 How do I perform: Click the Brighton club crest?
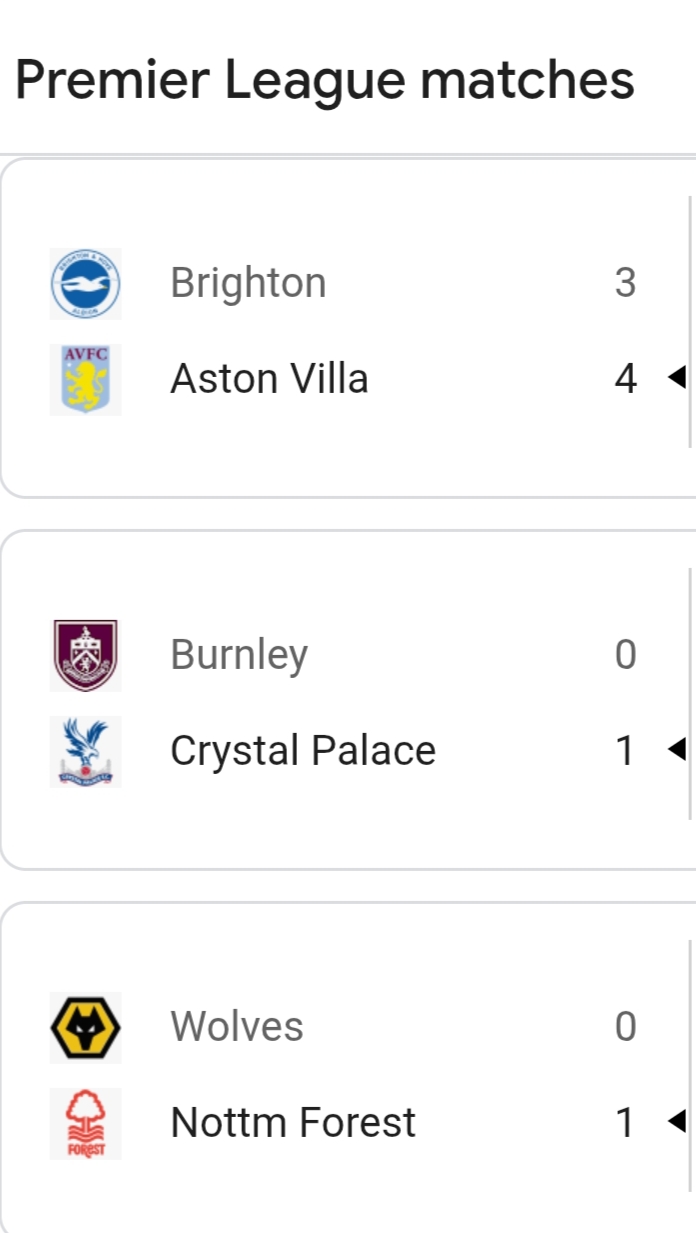[x=86, y=284]
